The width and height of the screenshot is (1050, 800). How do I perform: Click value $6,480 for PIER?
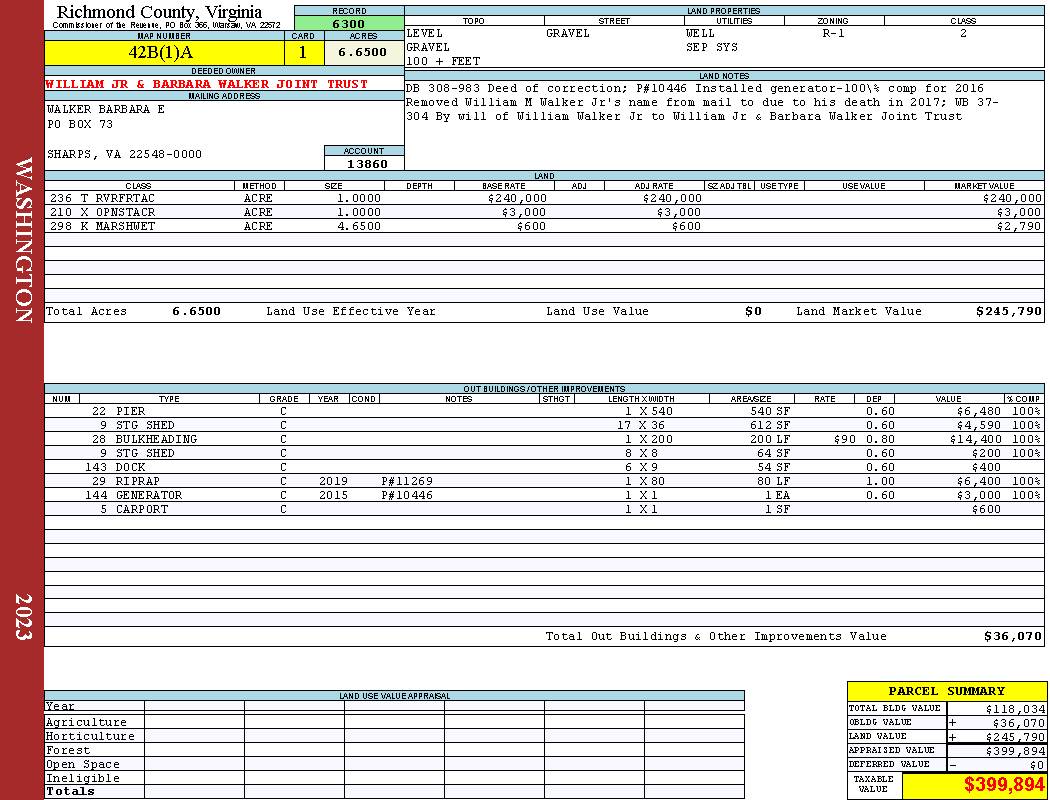pos(978,412)
